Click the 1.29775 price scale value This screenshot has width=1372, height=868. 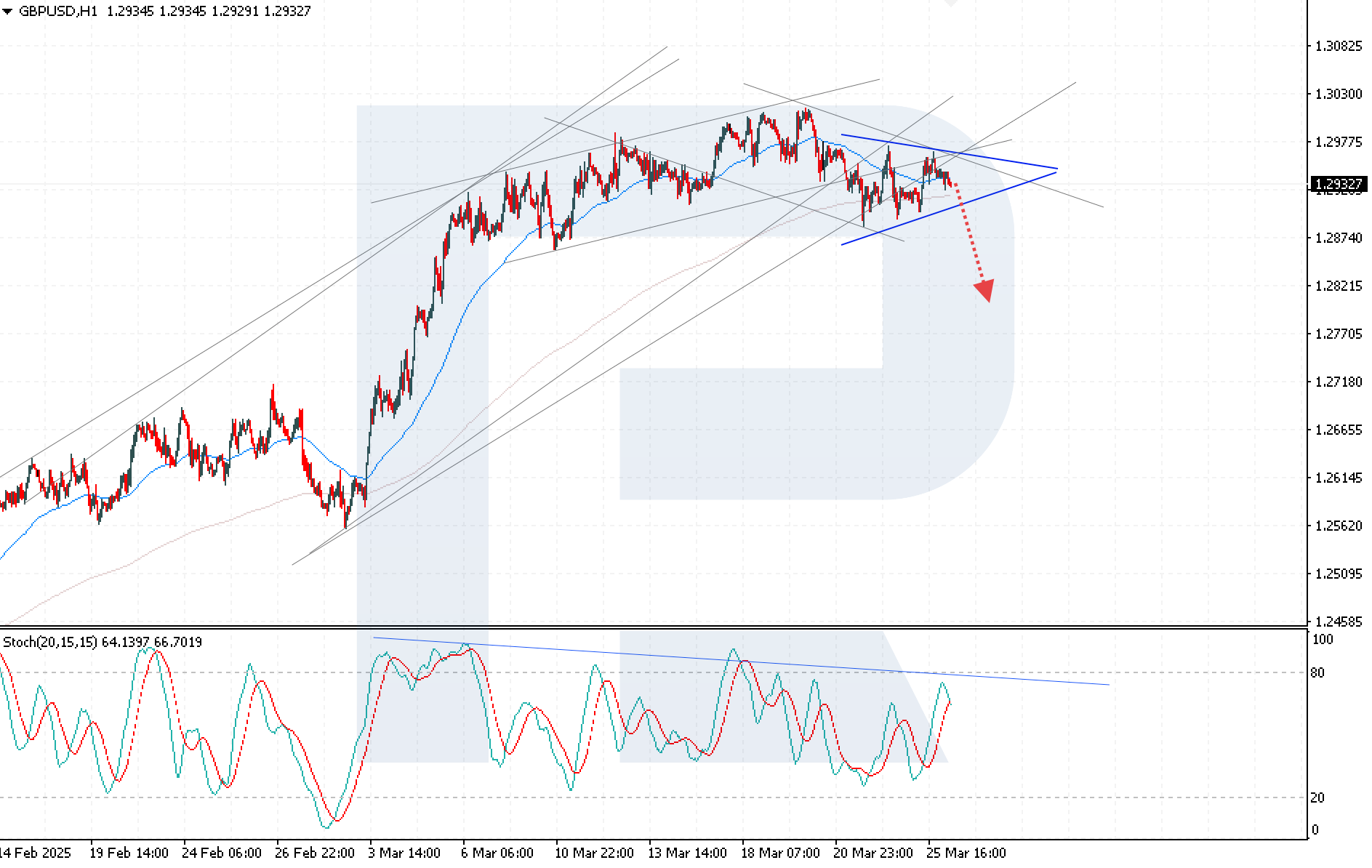point(1338,142)
